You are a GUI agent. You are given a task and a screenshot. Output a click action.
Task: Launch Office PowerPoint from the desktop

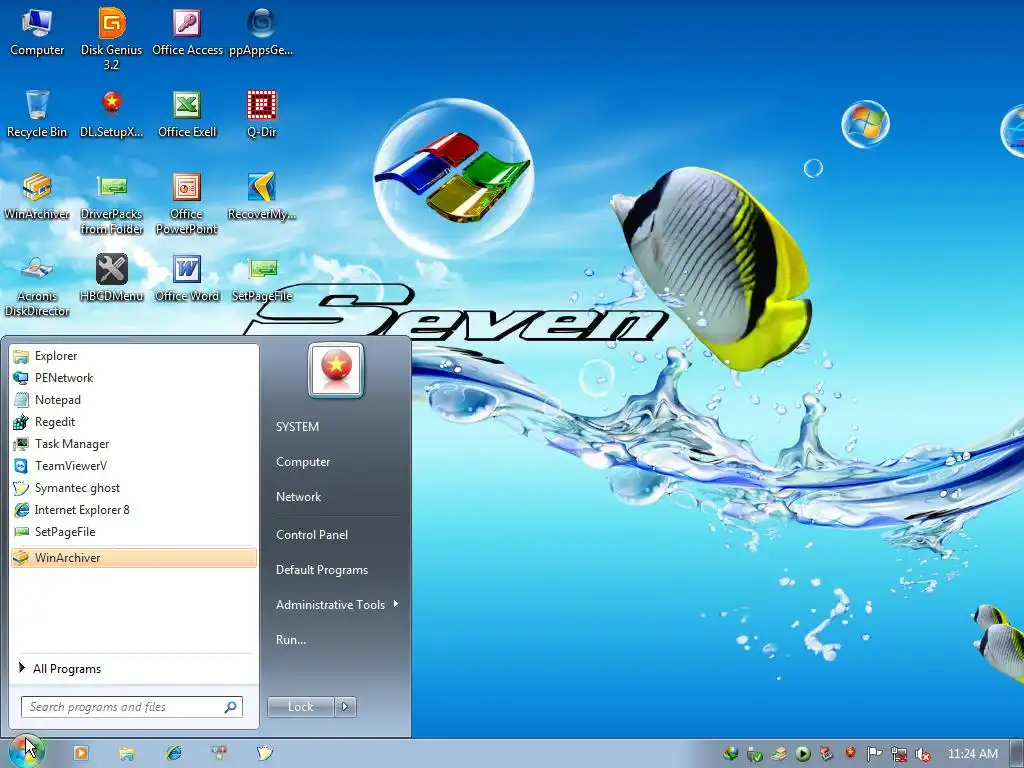coord(187,204)
